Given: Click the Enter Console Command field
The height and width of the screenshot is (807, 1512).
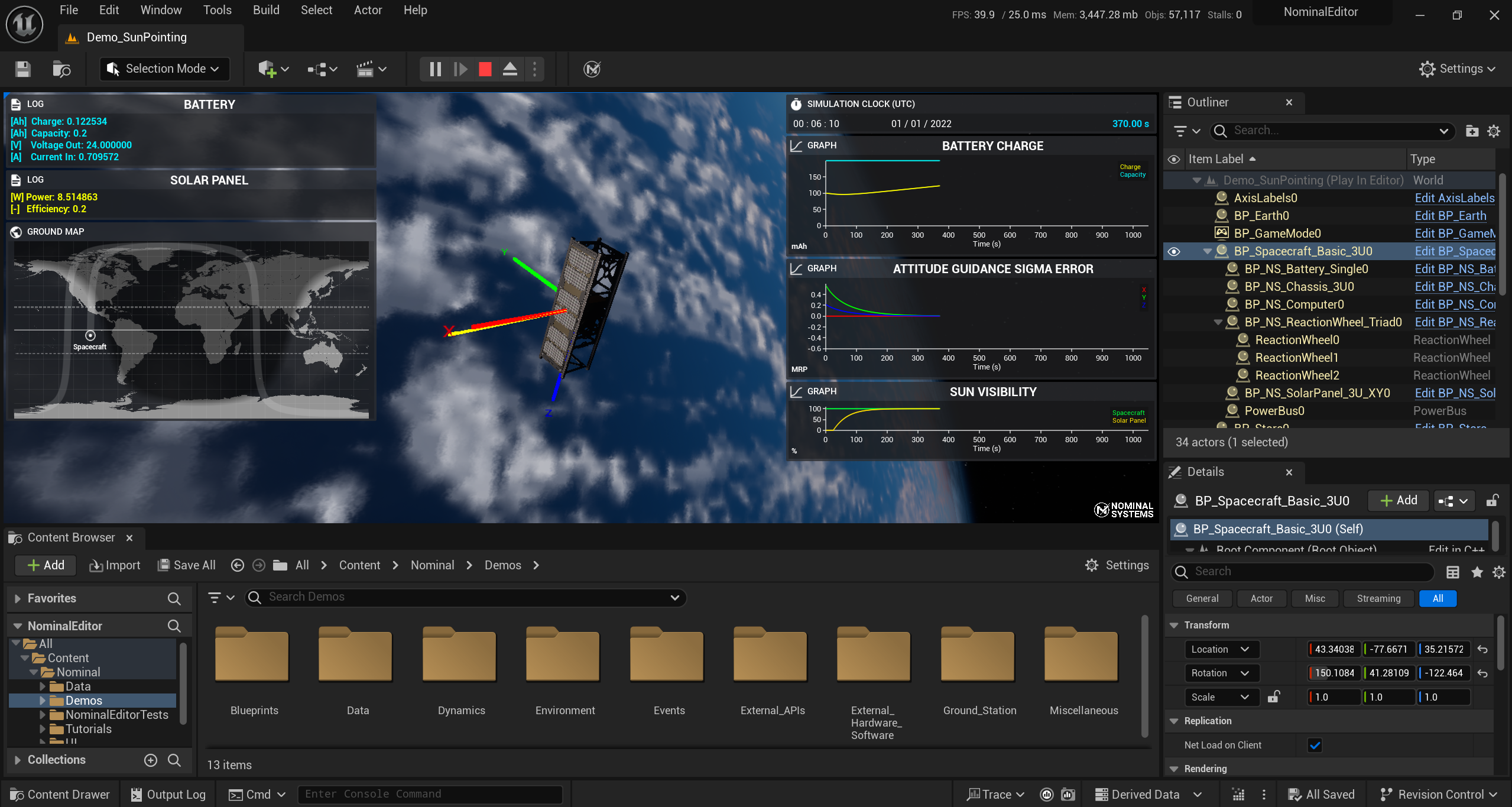Looking at the screenshot, I should pos(430,794).
